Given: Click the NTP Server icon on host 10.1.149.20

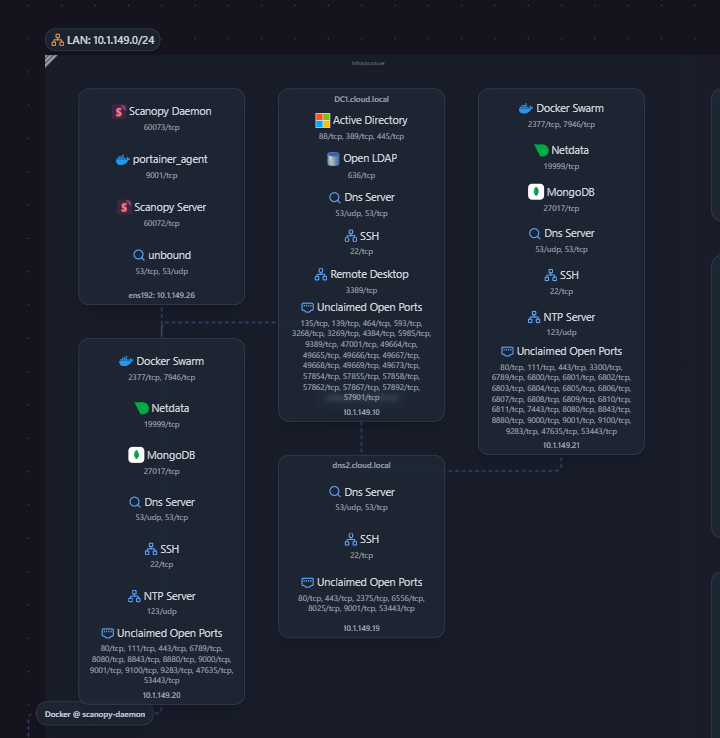Looking at the screenshot, I should tap(133, 596).
